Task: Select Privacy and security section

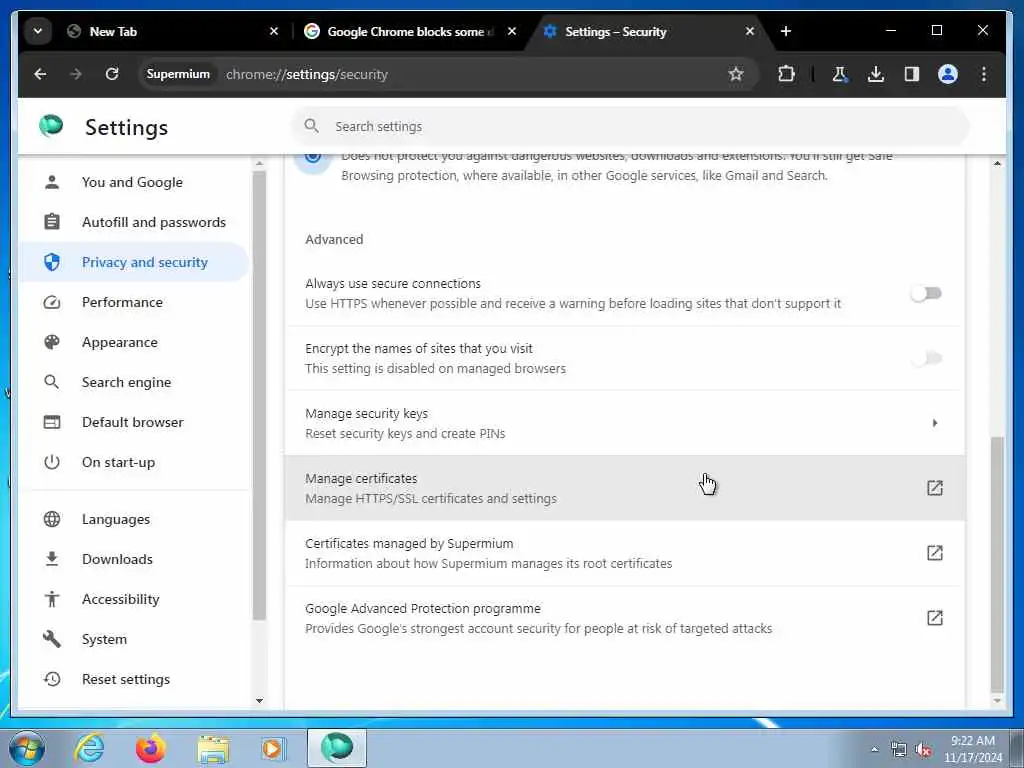Action: tap(133, 262)
